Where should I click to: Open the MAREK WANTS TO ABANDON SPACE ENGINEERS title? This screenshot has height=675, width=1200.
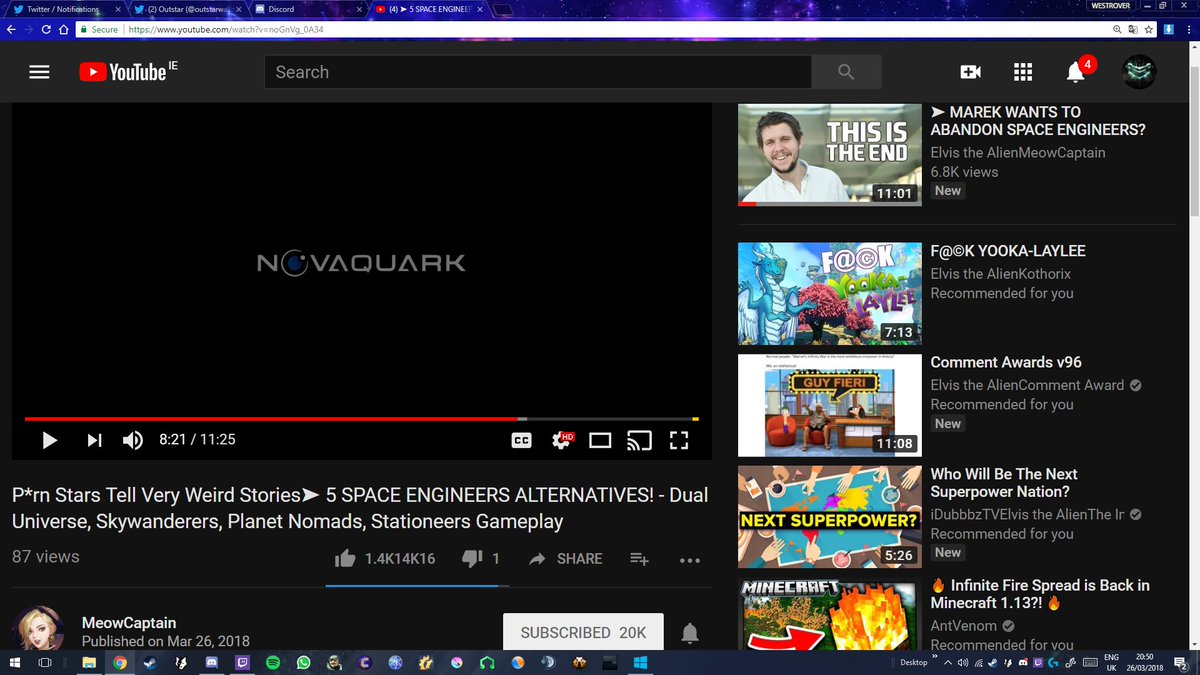point(1038,121)
